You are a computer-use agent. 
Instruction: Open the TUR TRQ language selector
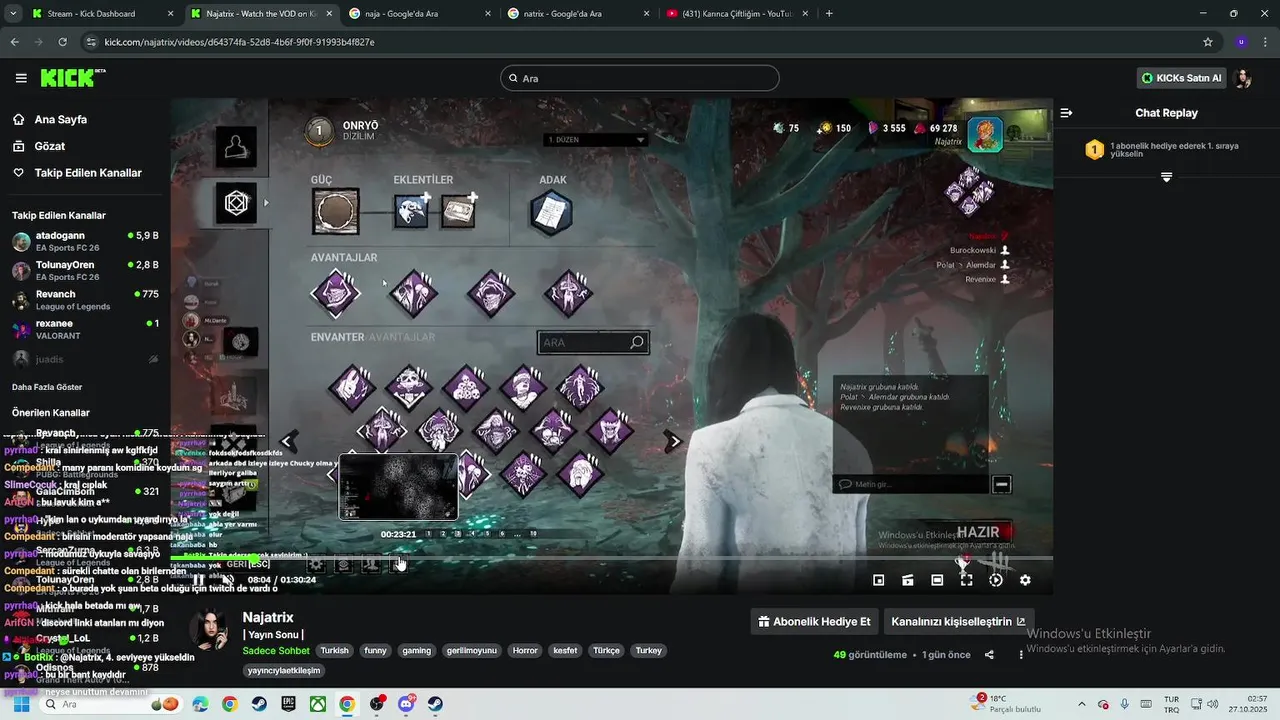[x=1171, y=704]
